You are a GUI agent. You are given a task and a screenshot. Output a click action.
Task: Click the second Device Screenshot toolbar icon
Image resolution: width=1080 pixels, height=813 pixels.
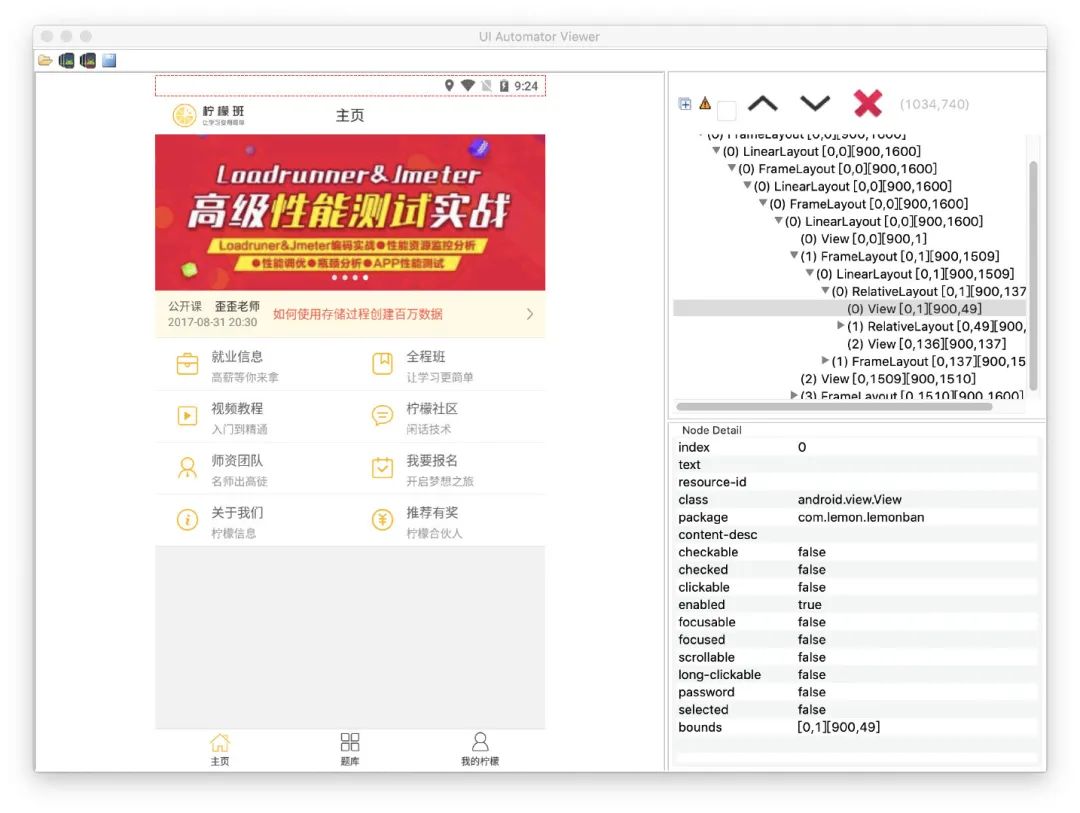click(87, 61)
